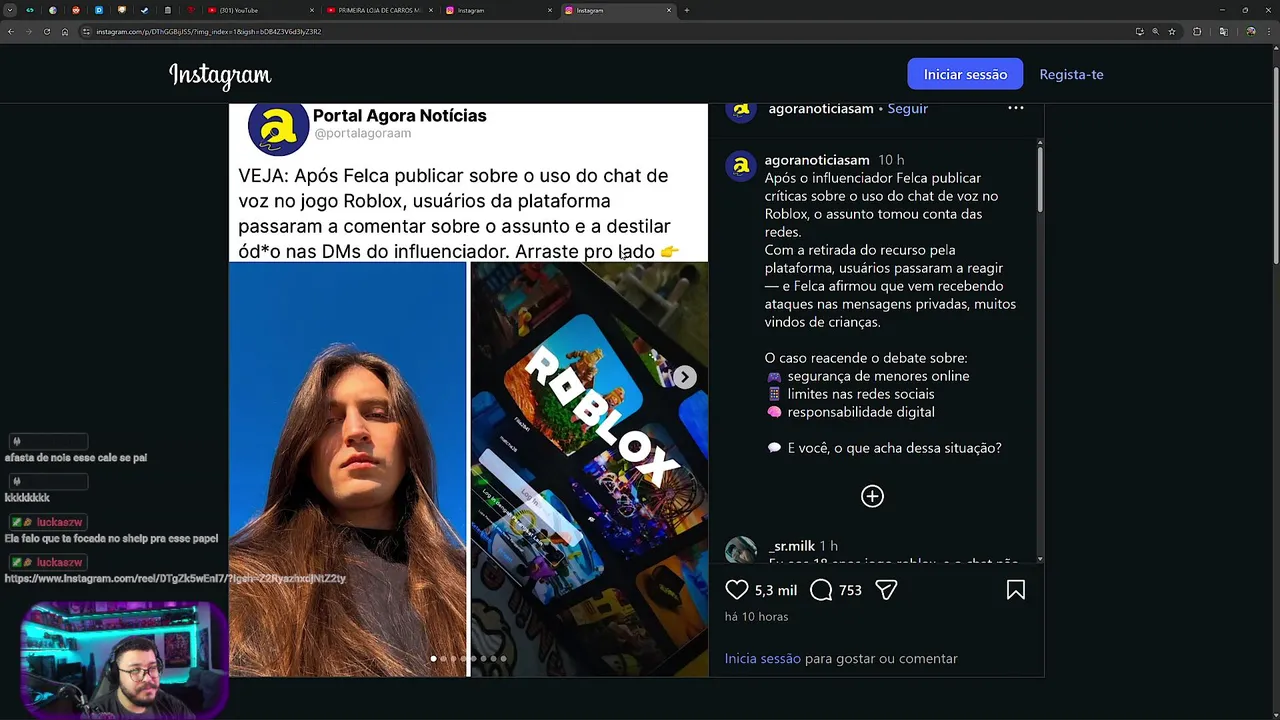Open the tab search dropdown arrow
1280x720 pixels.
(x=10, y=10)
